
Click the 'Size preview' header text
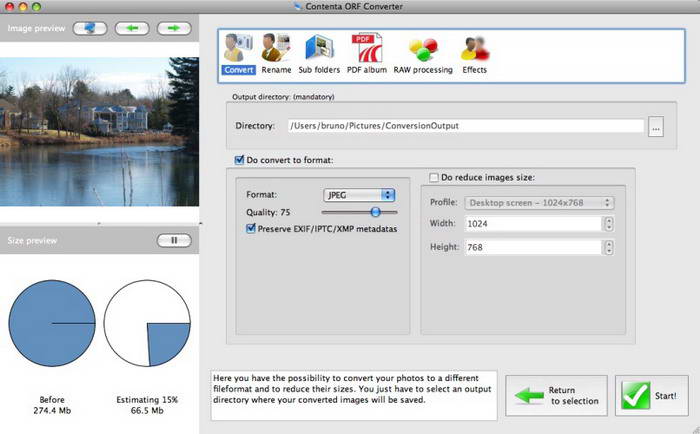32,240
